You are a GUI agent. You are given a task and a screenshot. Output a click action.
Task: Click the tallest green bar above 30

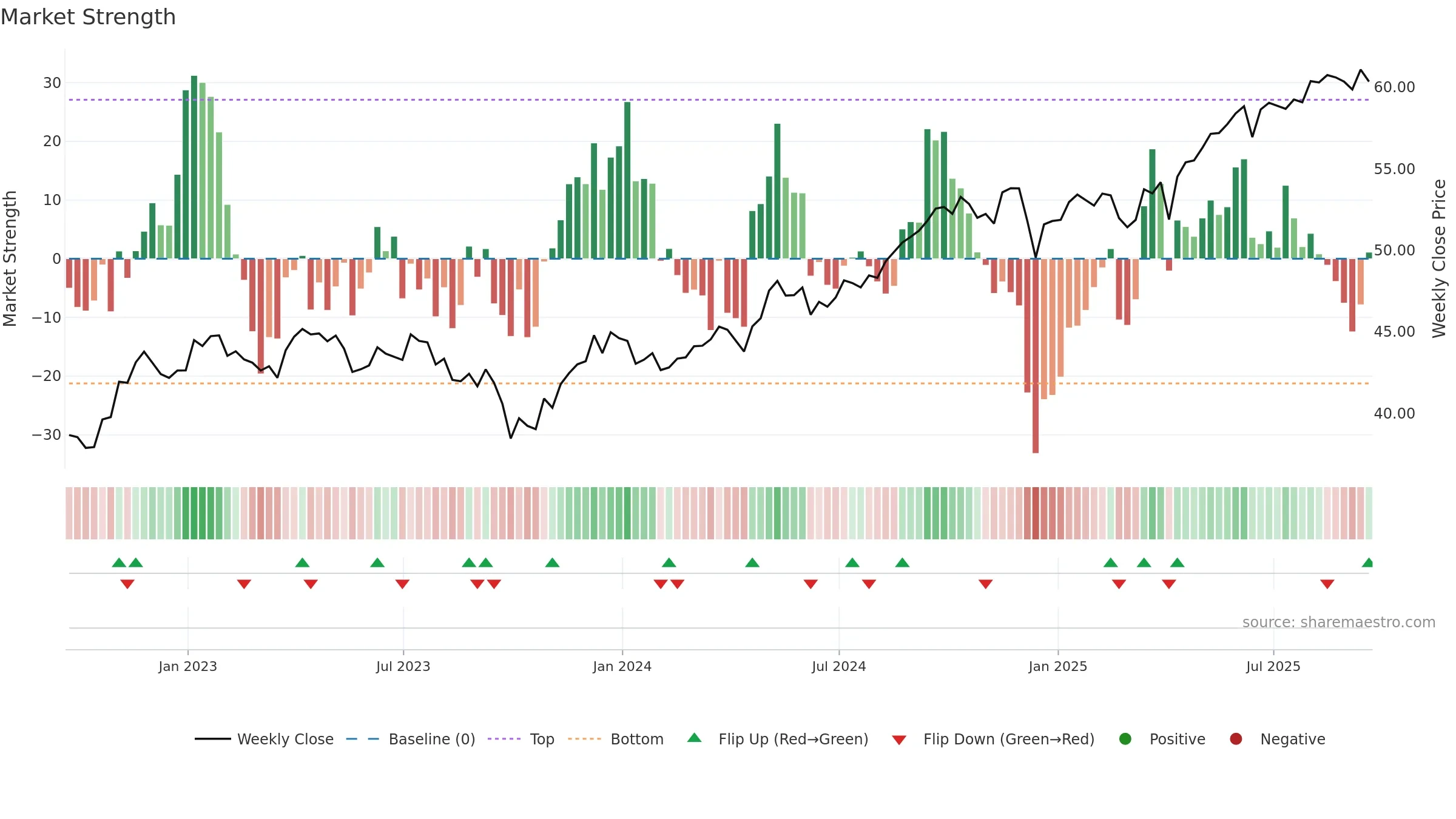(194, 167)
